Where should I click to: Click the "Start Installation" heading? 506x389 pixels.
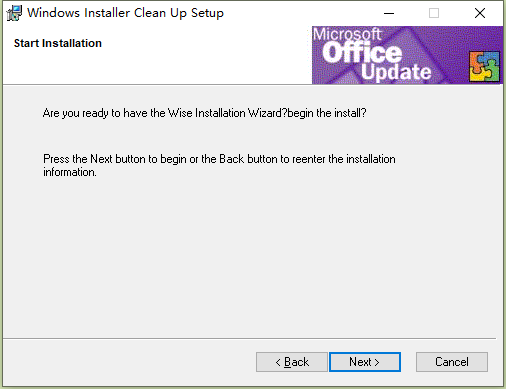pos(58,43)
